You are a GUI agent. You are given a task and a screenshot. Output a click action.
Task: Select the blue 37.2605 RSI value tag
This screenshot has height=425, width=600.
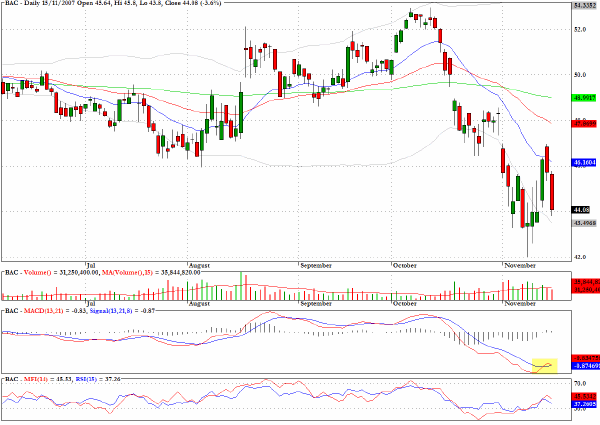[584, 404]
